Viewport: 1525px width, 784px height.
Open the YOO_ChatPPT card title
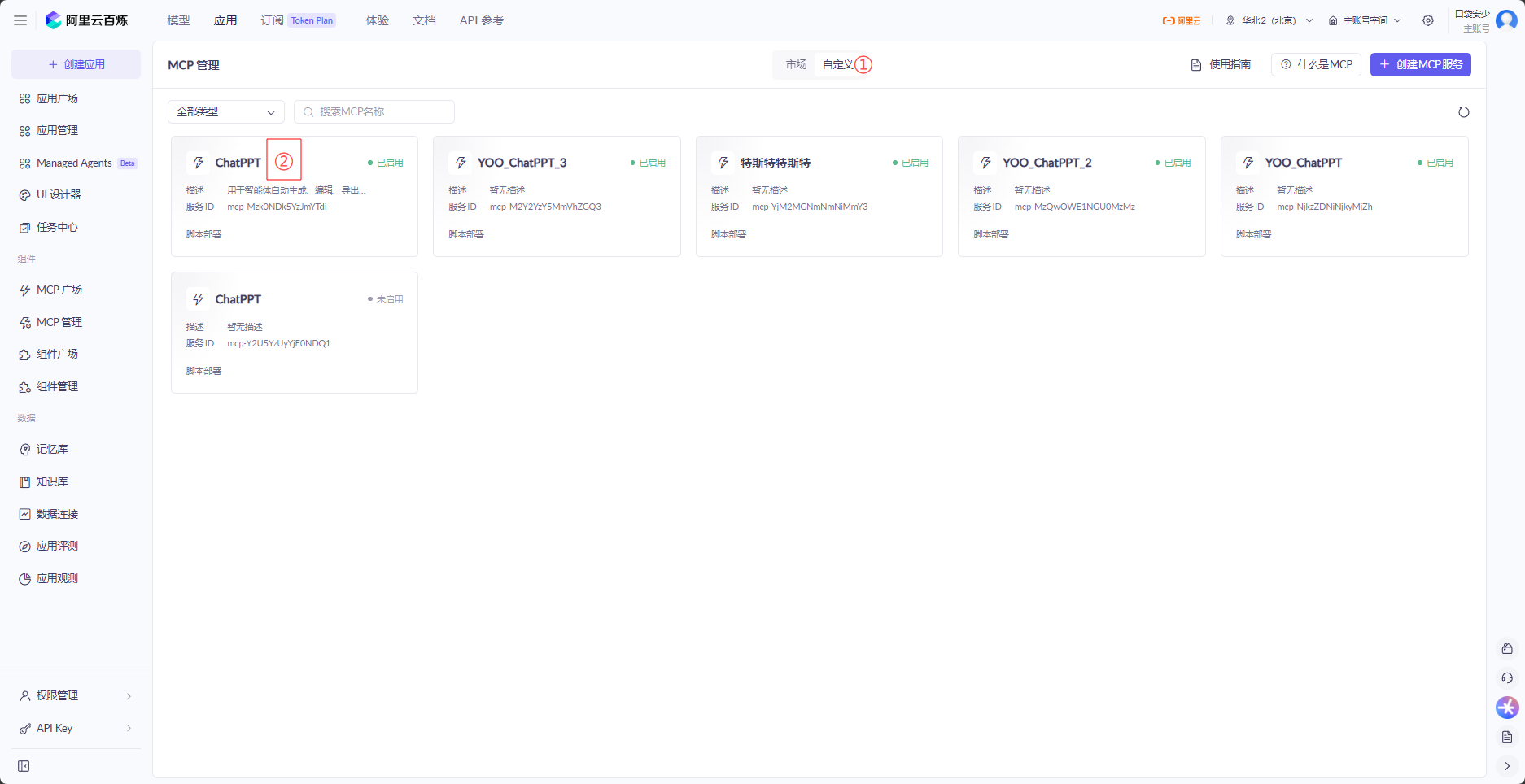pos(1304,163)
